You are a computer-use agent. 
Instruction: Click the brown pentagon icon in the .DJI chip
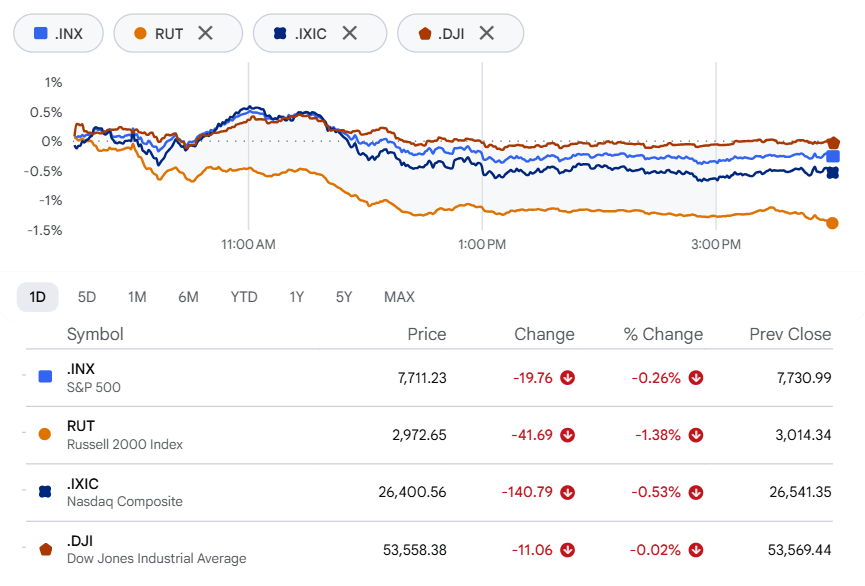click(425, 34)
